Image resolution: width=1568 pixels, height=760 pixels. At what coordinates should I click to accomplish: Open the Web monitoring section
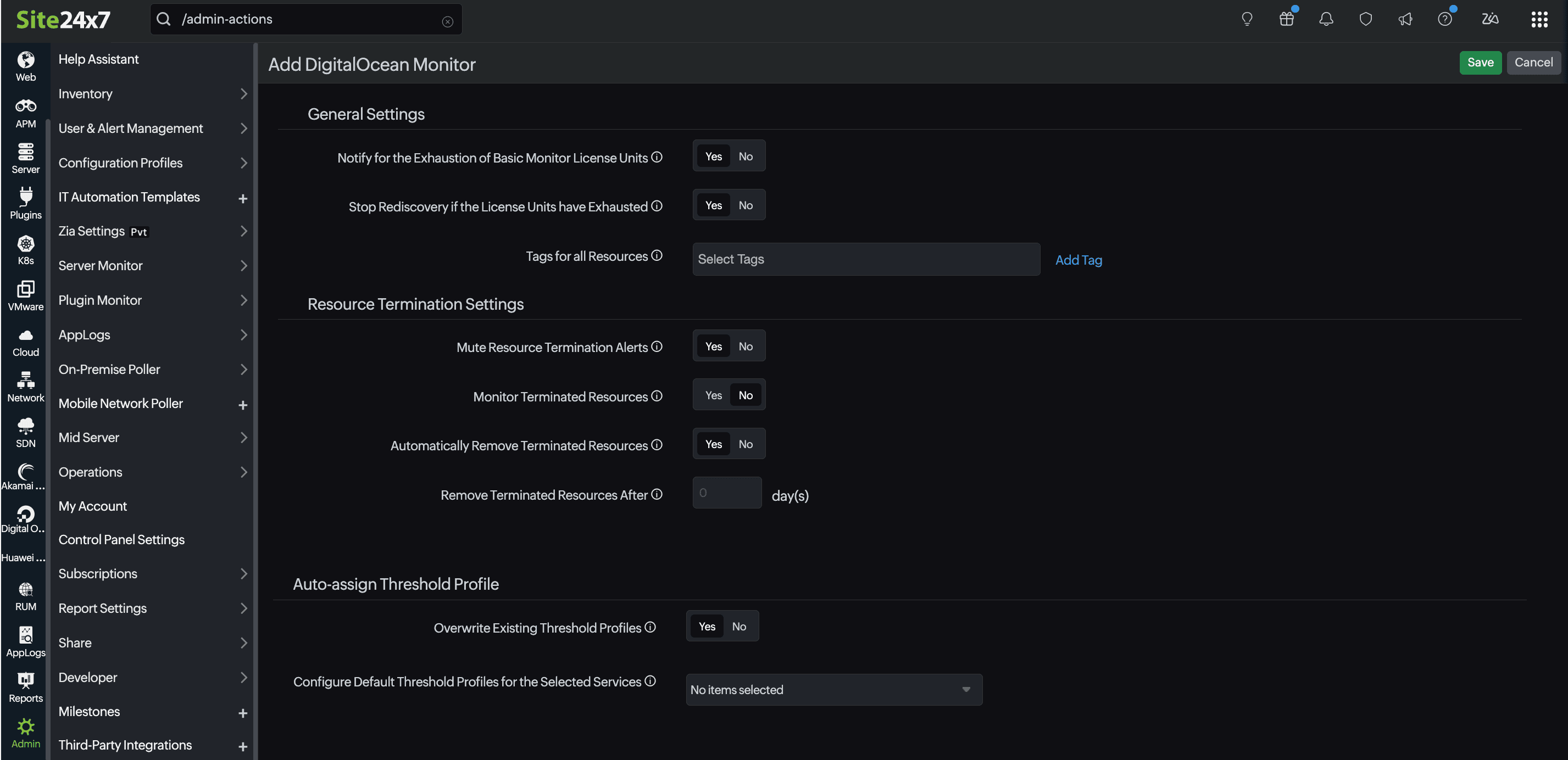(25, 65)
